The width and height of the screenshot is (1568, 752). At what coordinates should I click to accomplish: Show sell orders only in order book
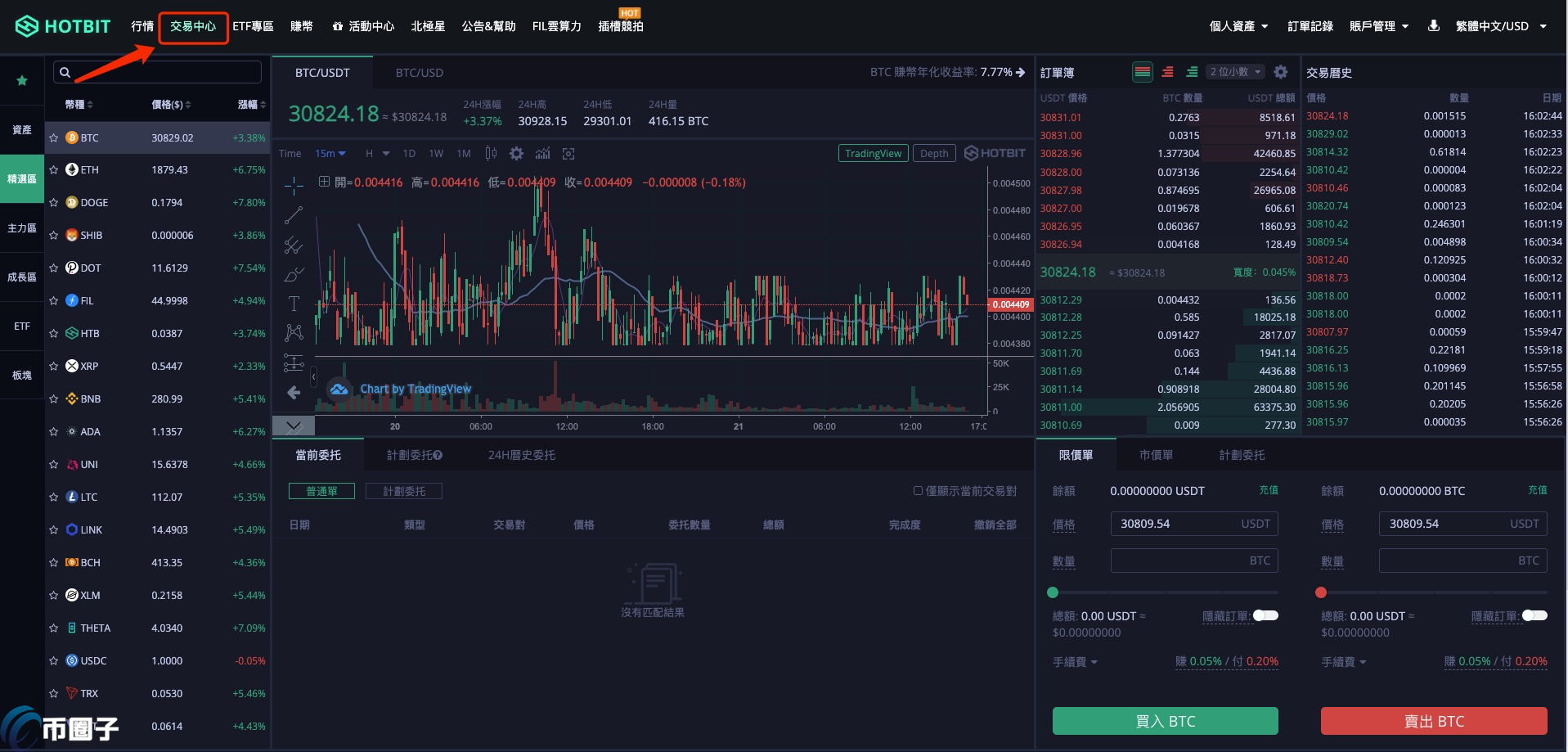(x=1167, y=72)
